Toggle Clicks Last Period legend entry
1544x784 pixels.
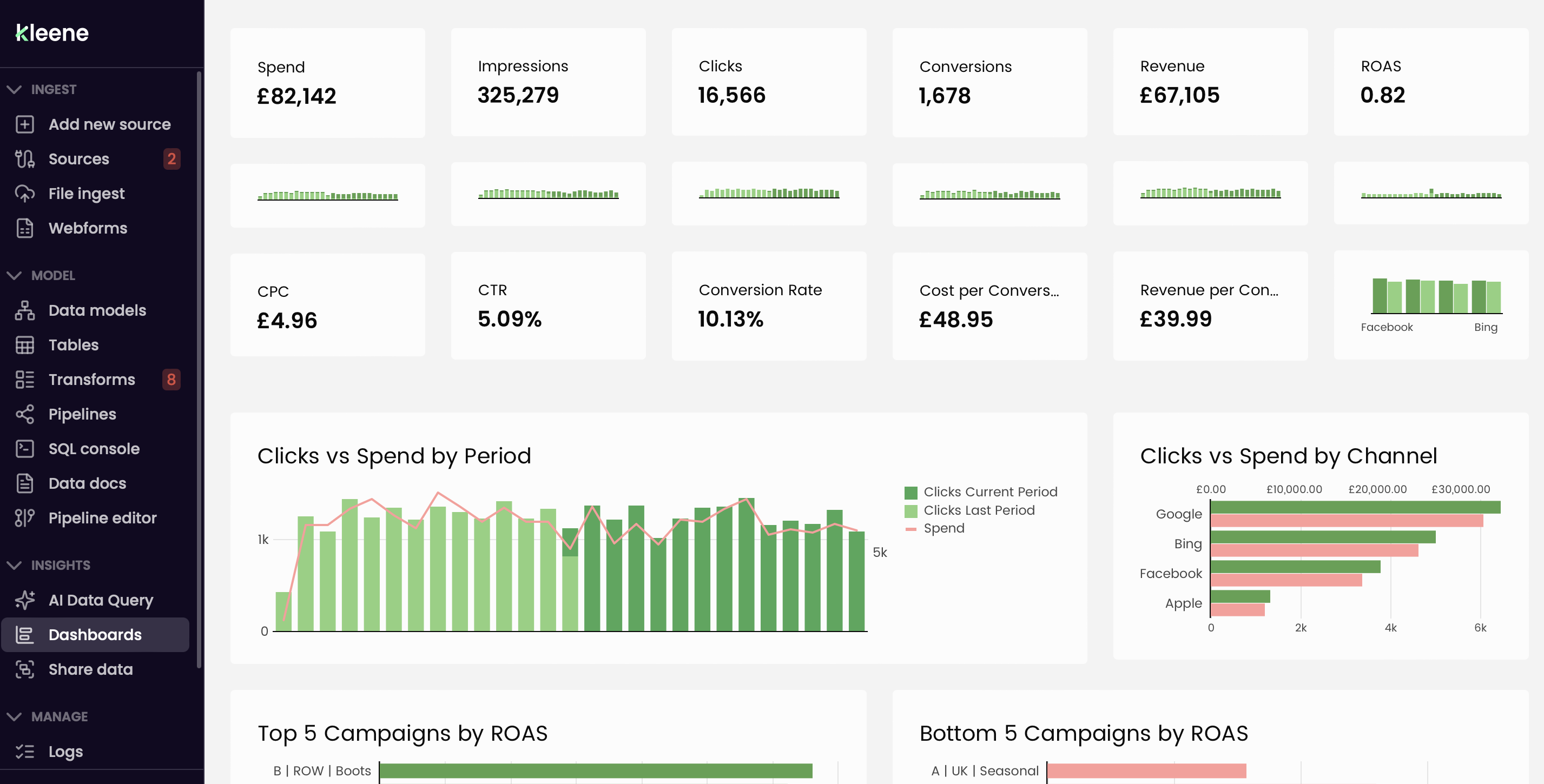[978, 510]
